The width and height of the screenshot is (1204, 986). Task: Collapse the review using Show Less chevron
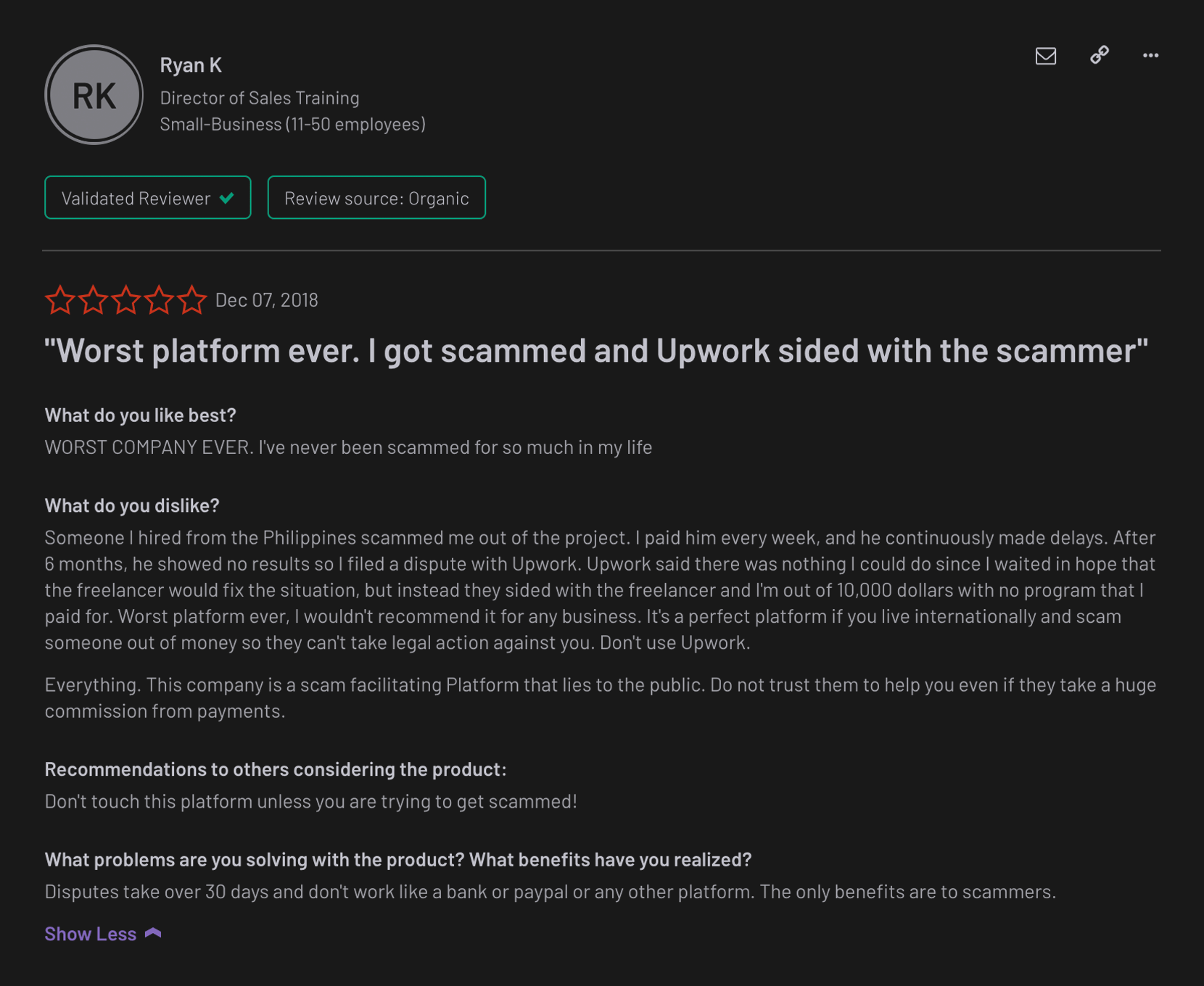tap(152, 934)
